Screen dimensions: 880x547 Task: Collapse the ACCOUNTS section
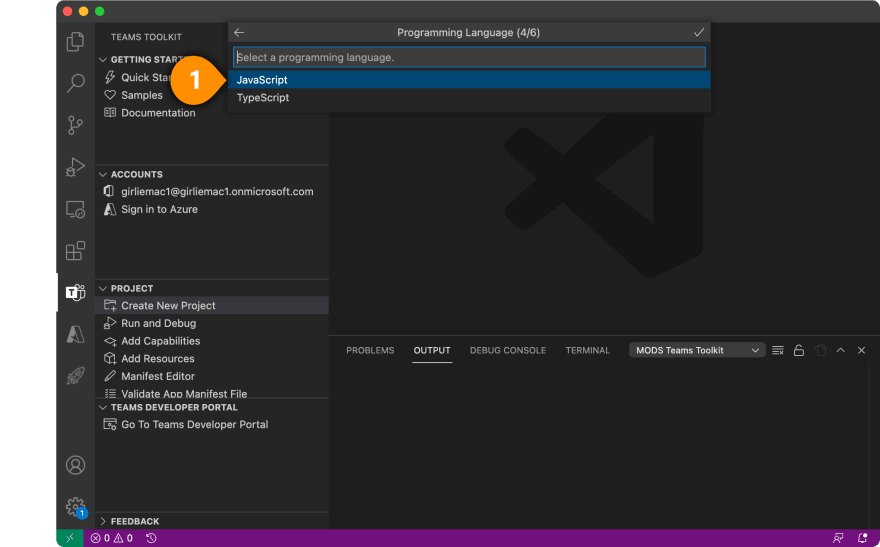103,174
